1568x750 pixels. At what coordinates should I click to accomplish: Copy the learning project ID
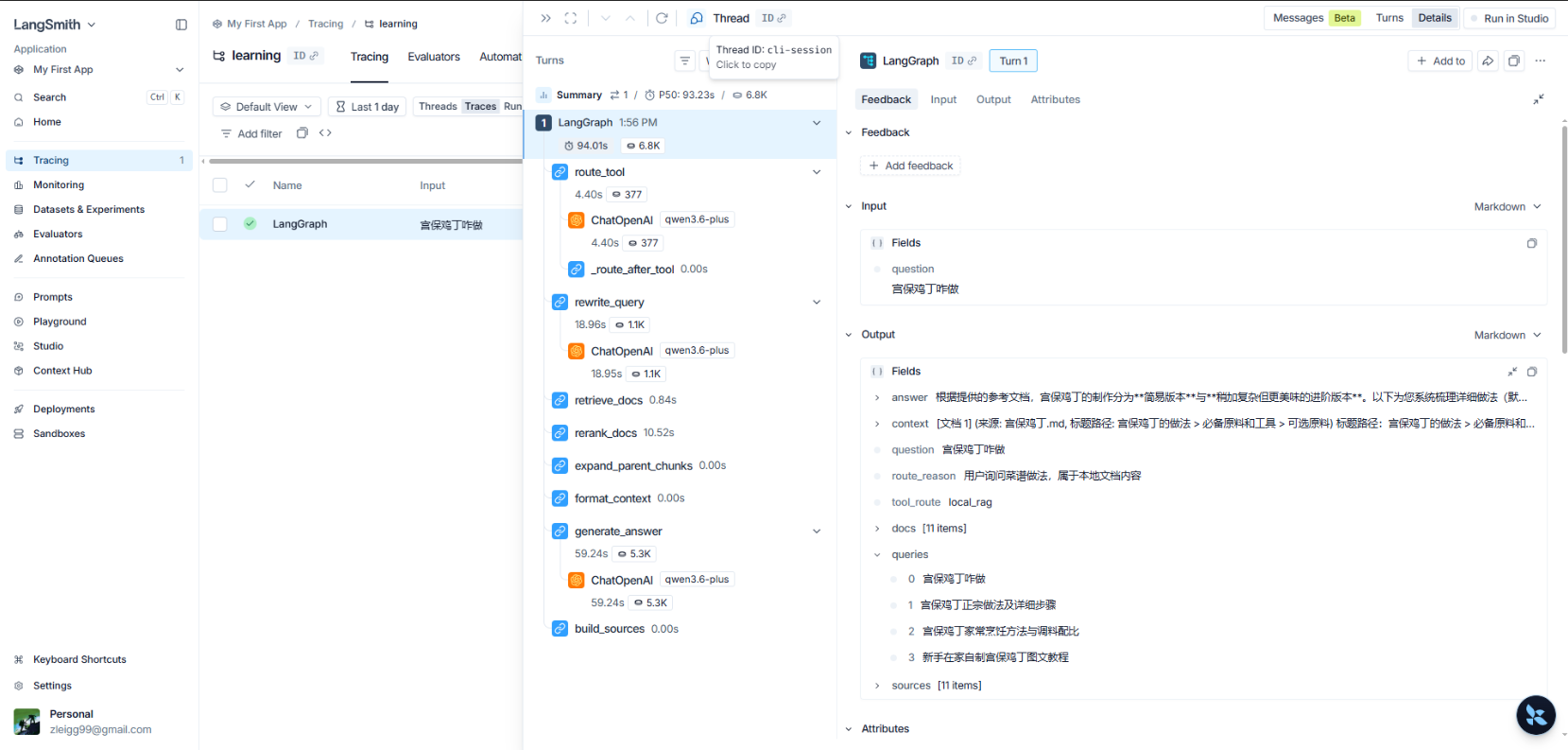(306, 56)
